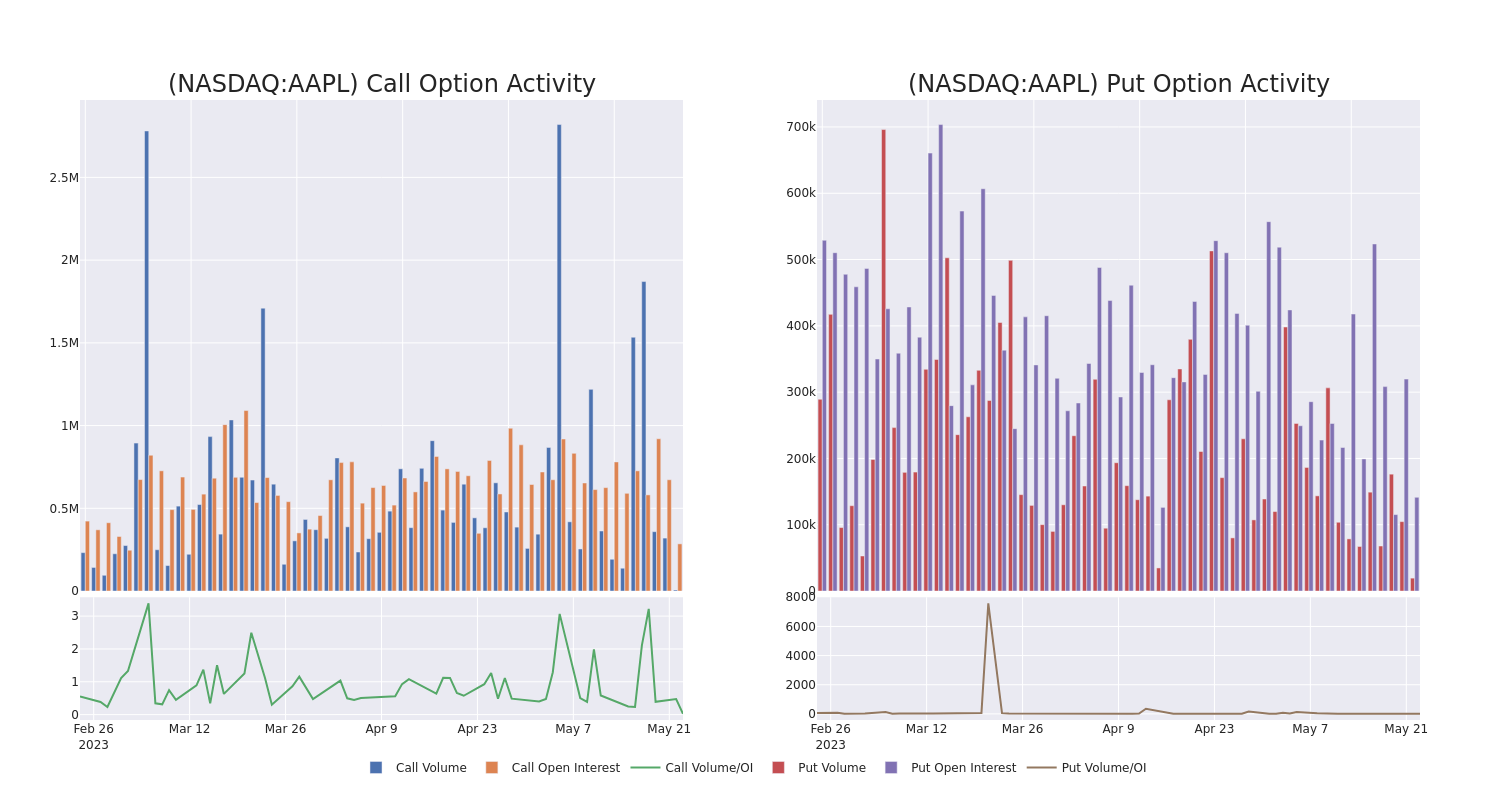The width and height of the screenshot is (1500, 800).
Task: Click the Put Option Activity chart title
Action: click(1119, 84)
